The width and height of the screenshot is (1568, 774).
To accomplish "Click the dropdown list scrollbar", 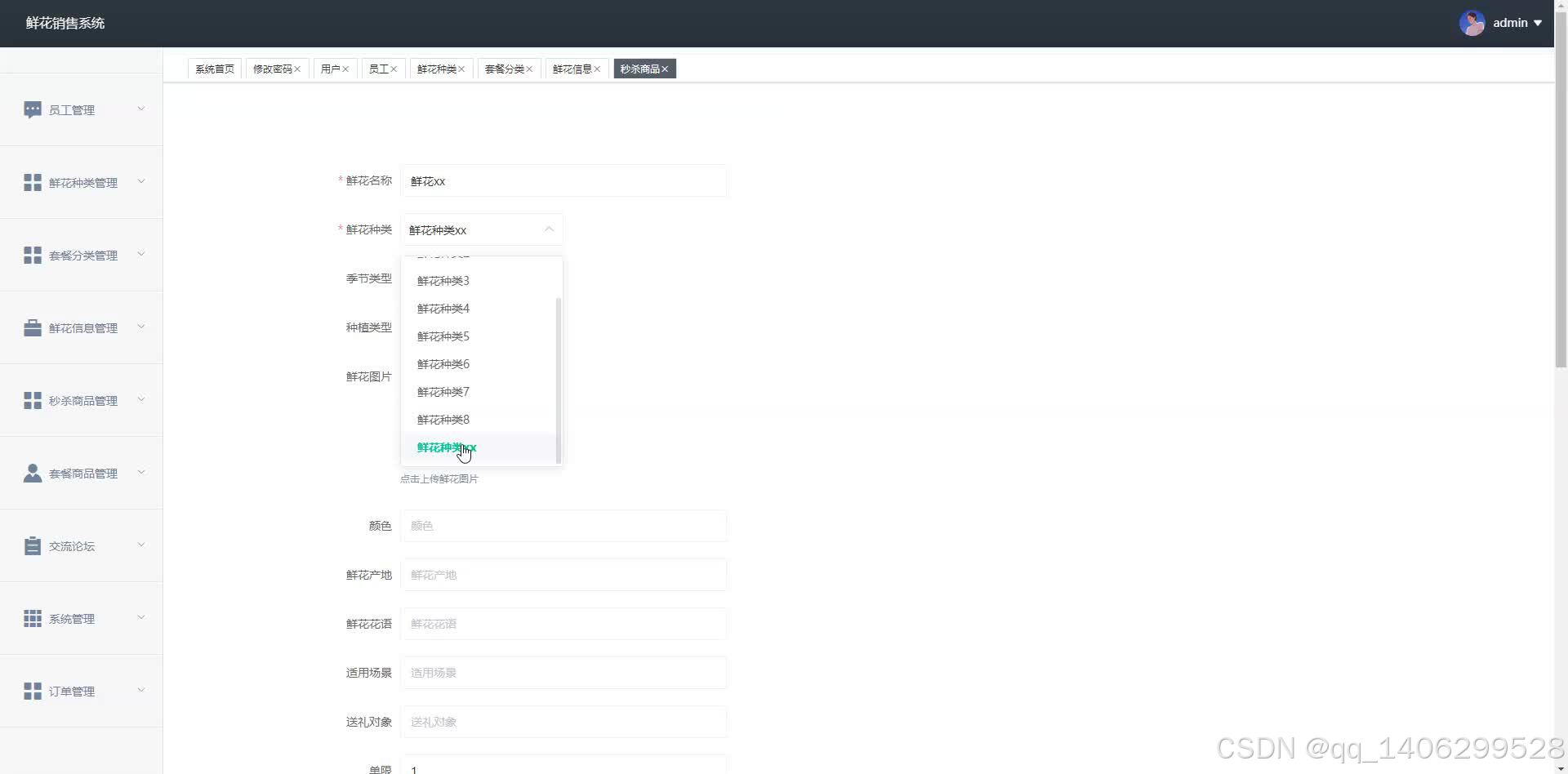I will tap(559, 380).
